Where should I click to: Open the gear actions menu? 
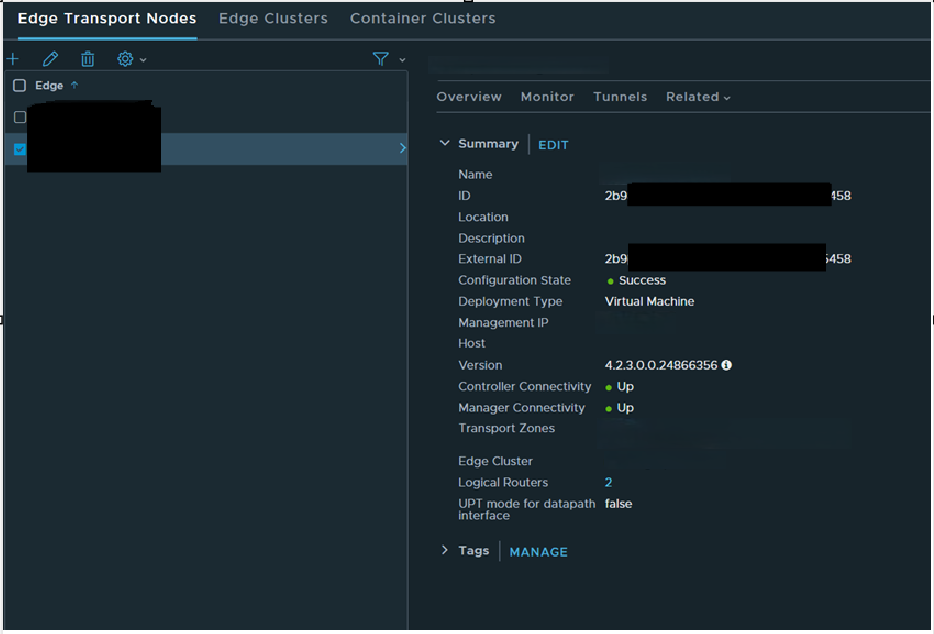pos(131,59)
